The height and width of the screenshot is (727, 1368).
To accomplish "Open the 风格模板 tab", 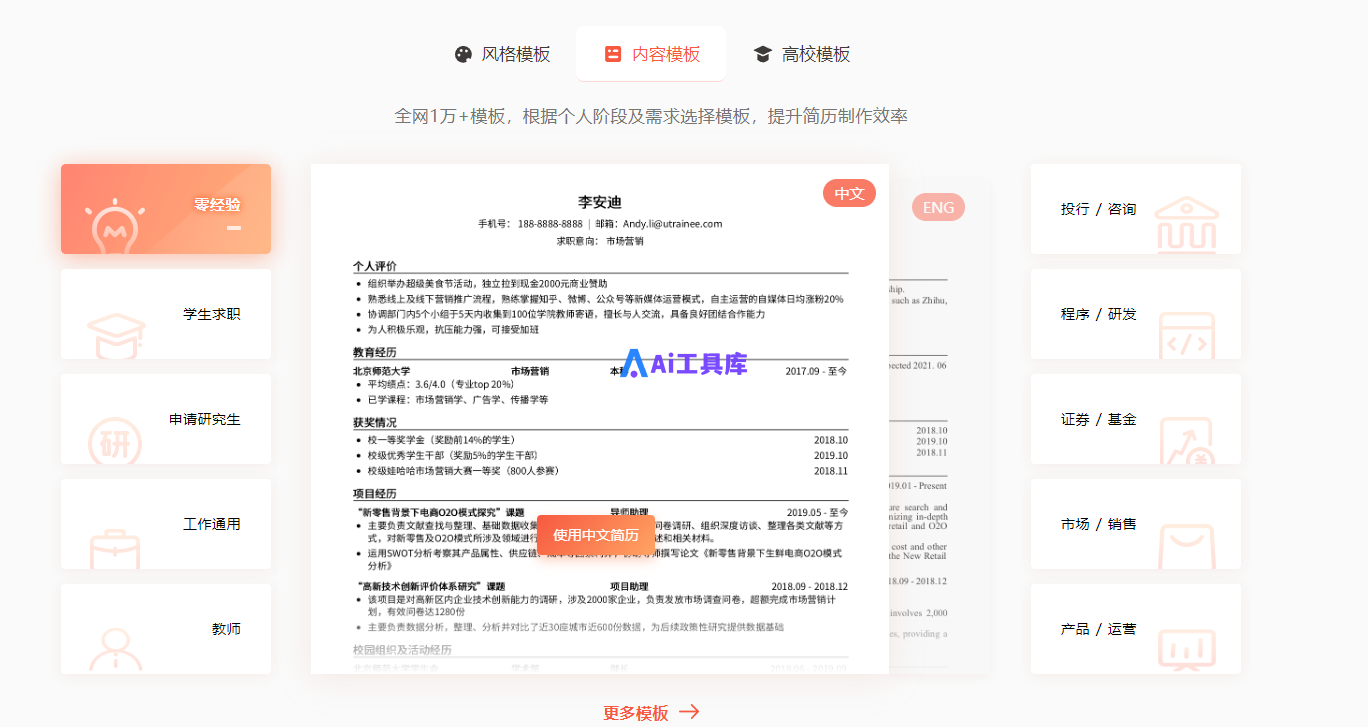I will pyautogui.click(x=502, y=54).
